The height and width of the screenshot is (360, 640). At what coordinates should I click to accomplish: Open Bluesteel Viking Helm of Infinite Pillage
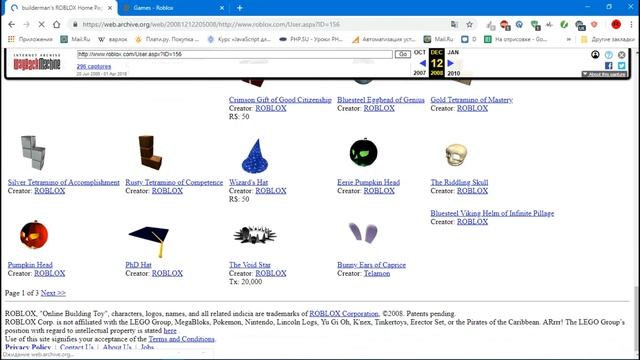point(492,213)
